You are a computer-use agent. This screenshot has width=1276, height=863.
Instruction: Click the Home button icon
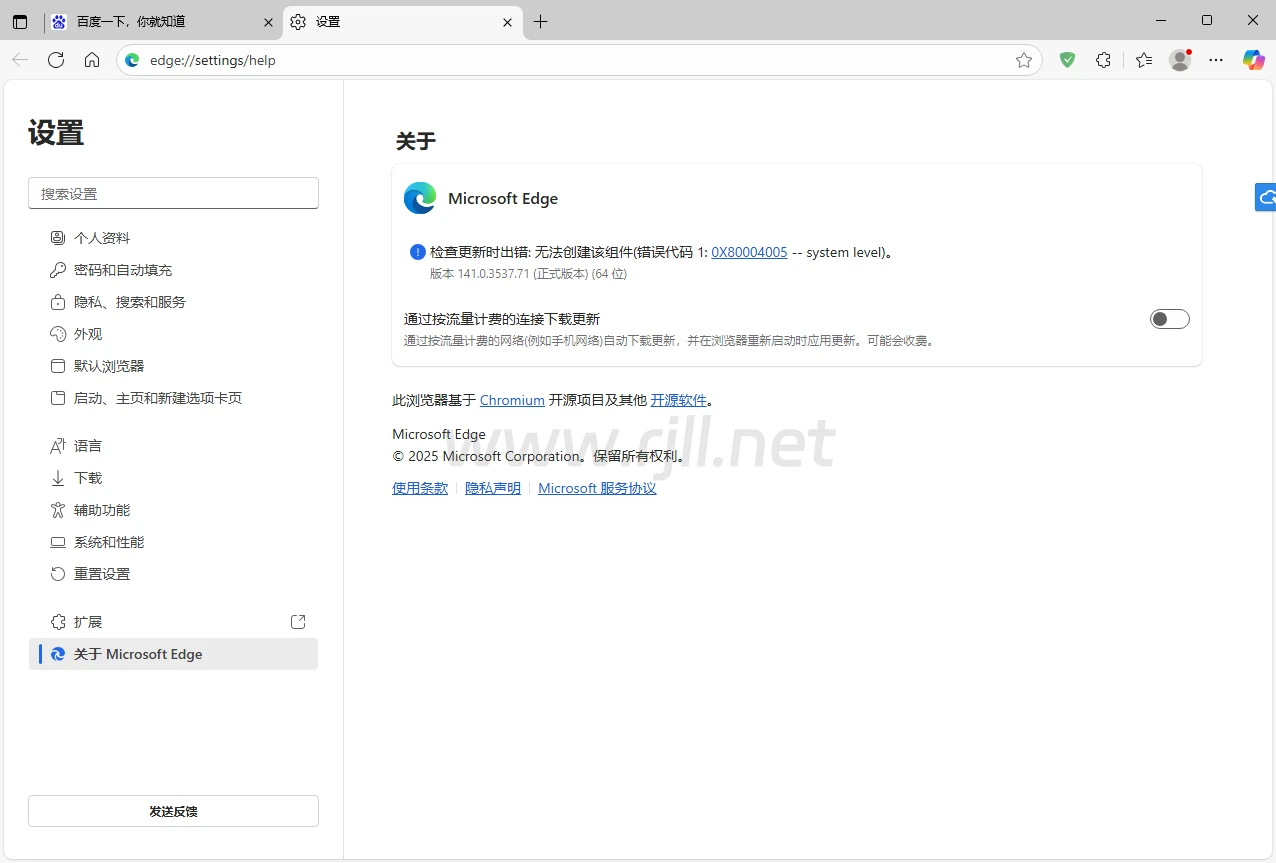(92, 60)
